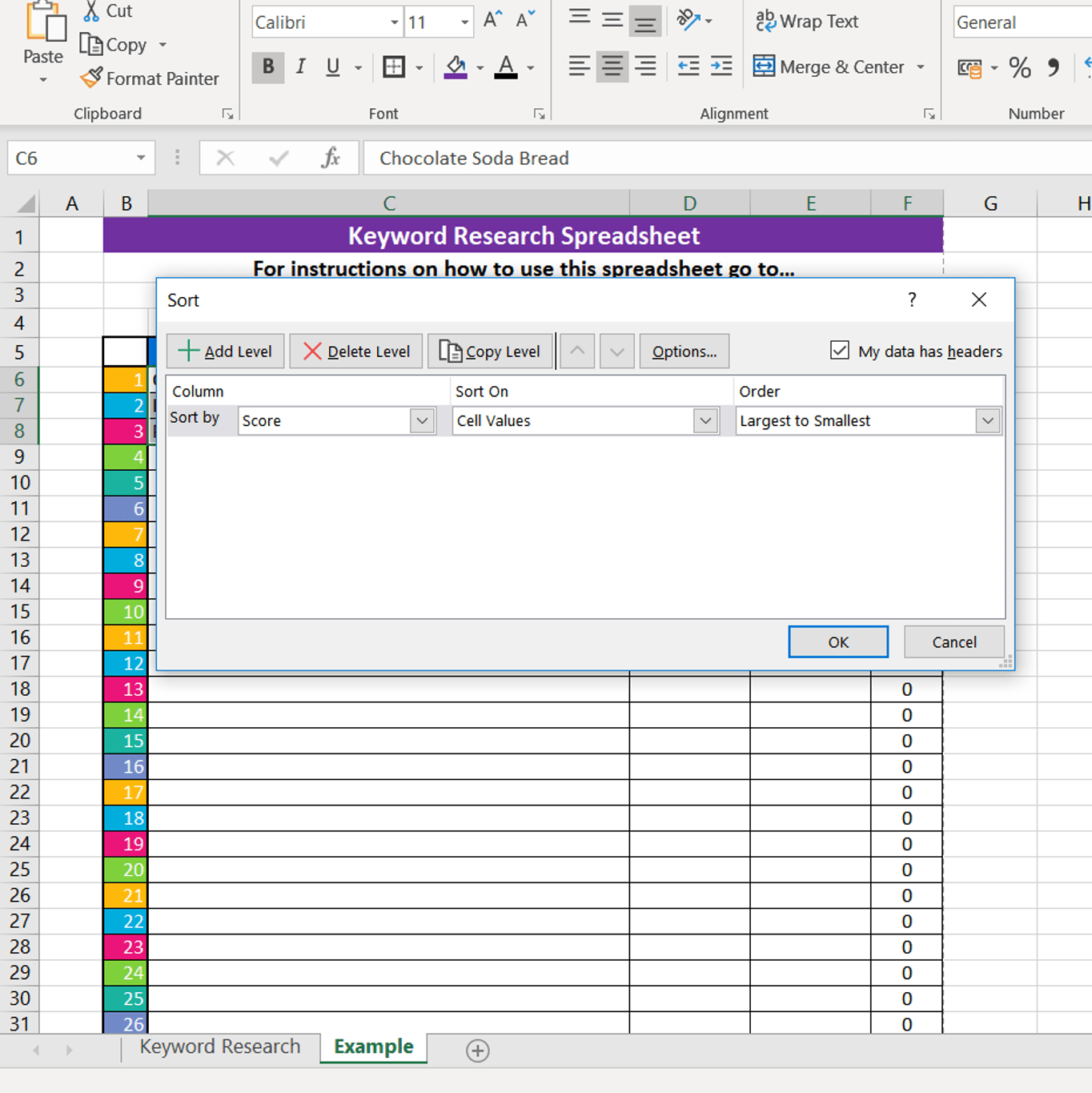Center cell text horizontally
The width and height of the screenshot is (1092, 1093).
[612, 66]
